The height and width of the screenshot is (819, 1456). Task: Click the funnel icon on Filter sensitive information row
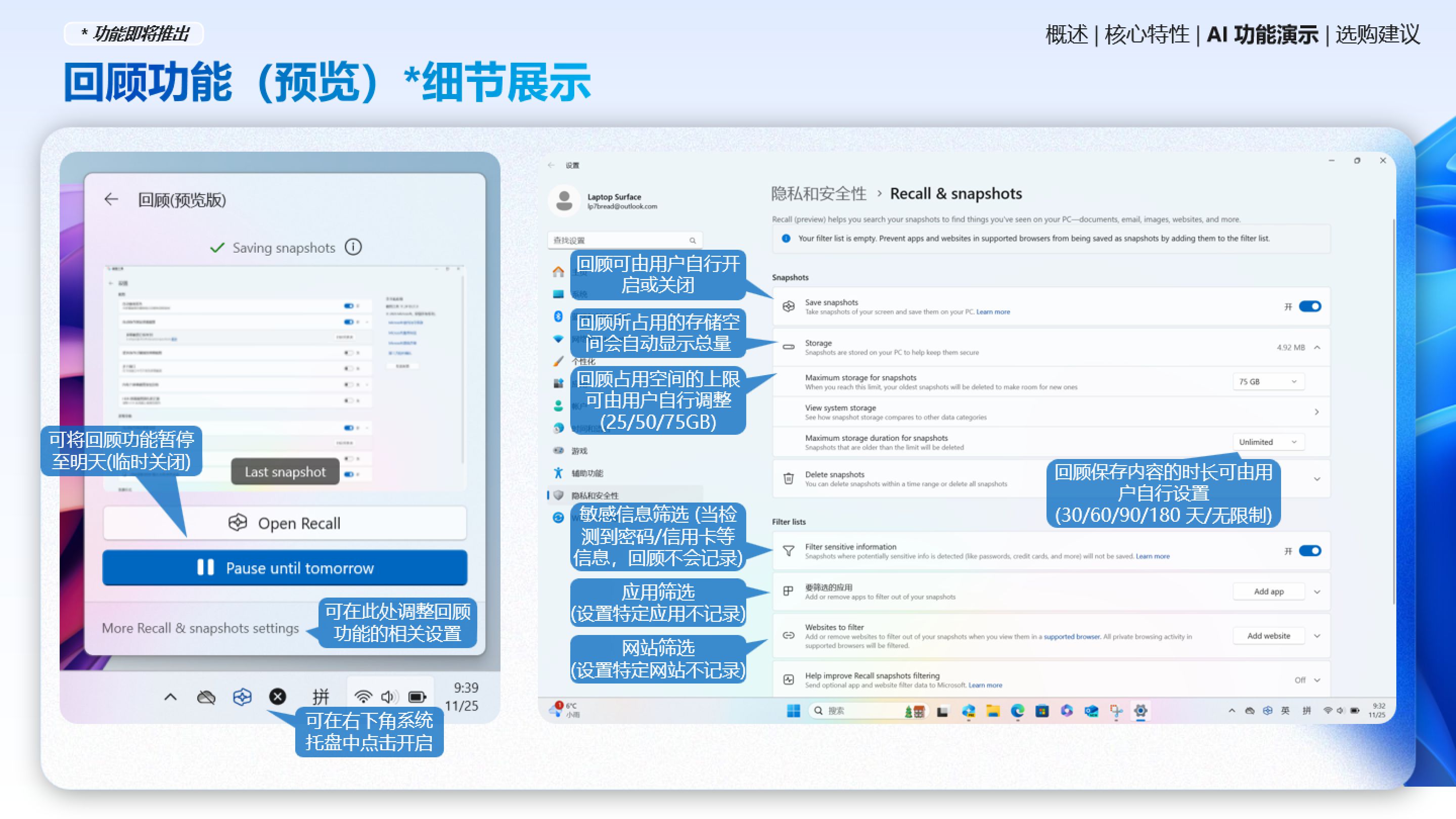point(789,551)
